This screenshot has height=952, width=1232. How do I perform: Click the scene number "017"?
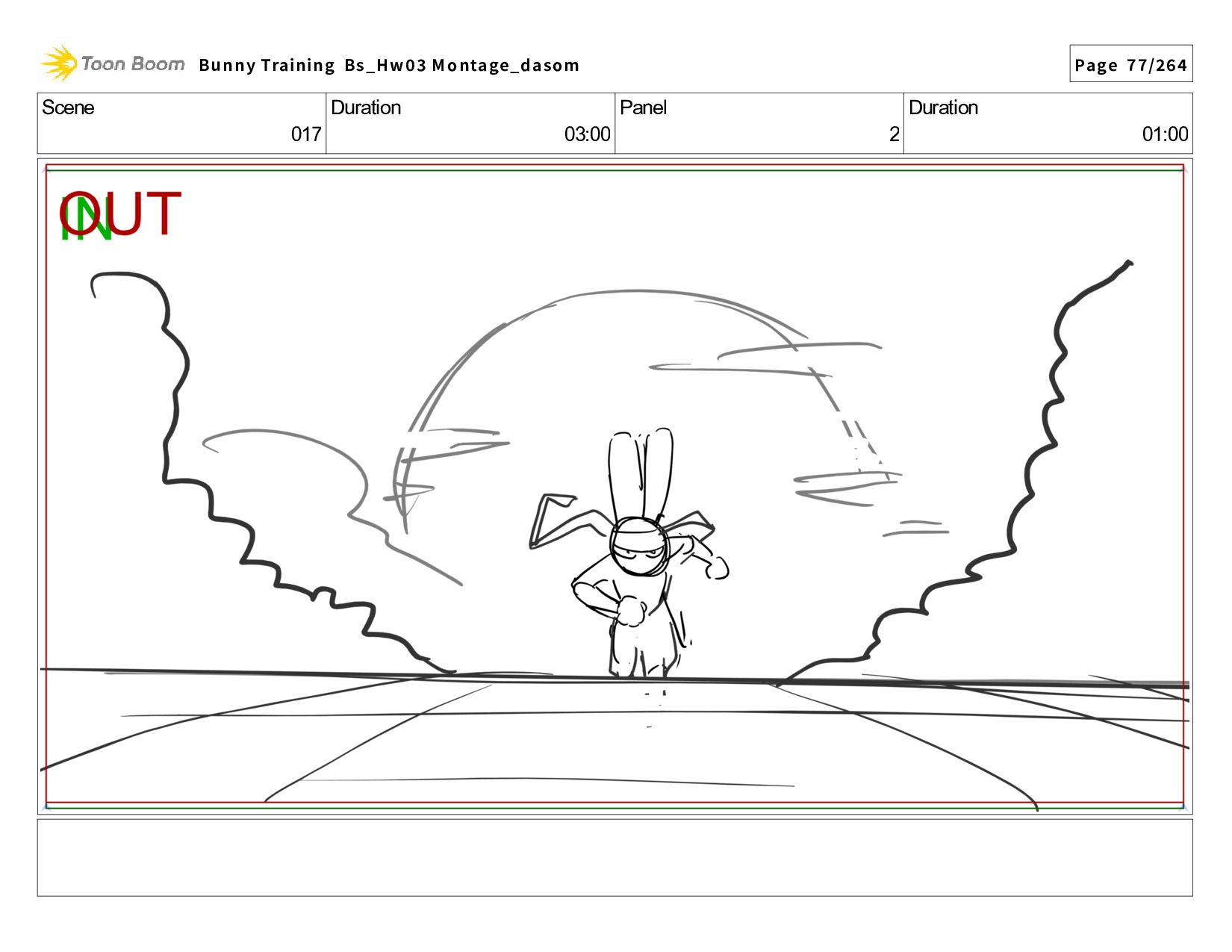coord(306,134)
